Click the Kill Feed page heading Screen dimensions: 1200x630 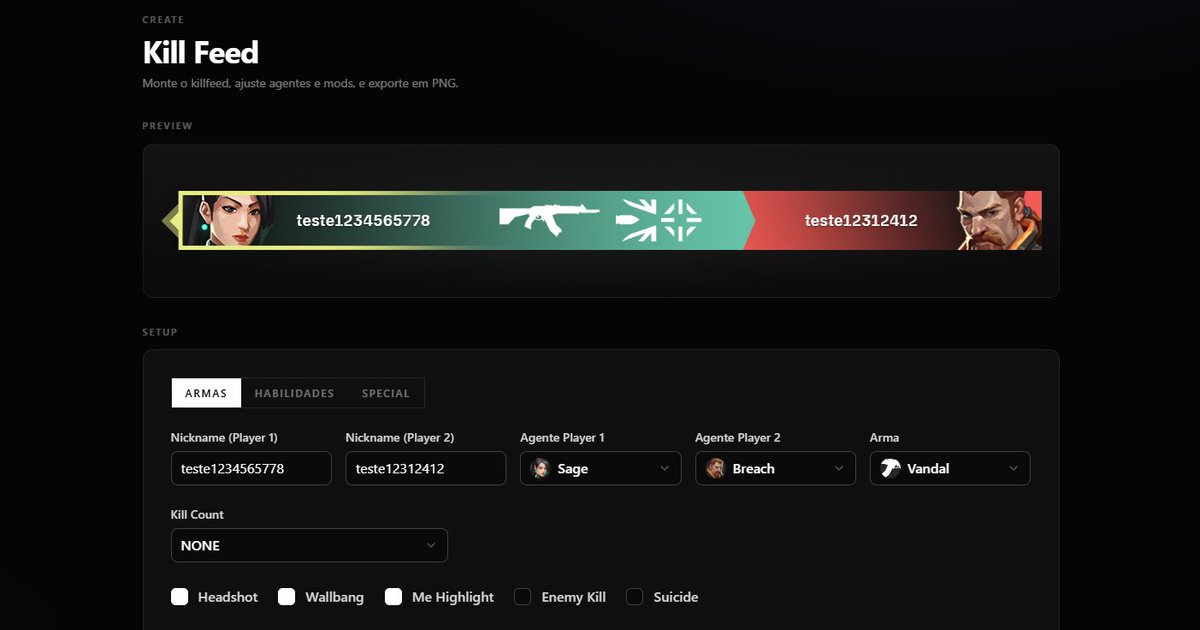click(x=201, y=52)
